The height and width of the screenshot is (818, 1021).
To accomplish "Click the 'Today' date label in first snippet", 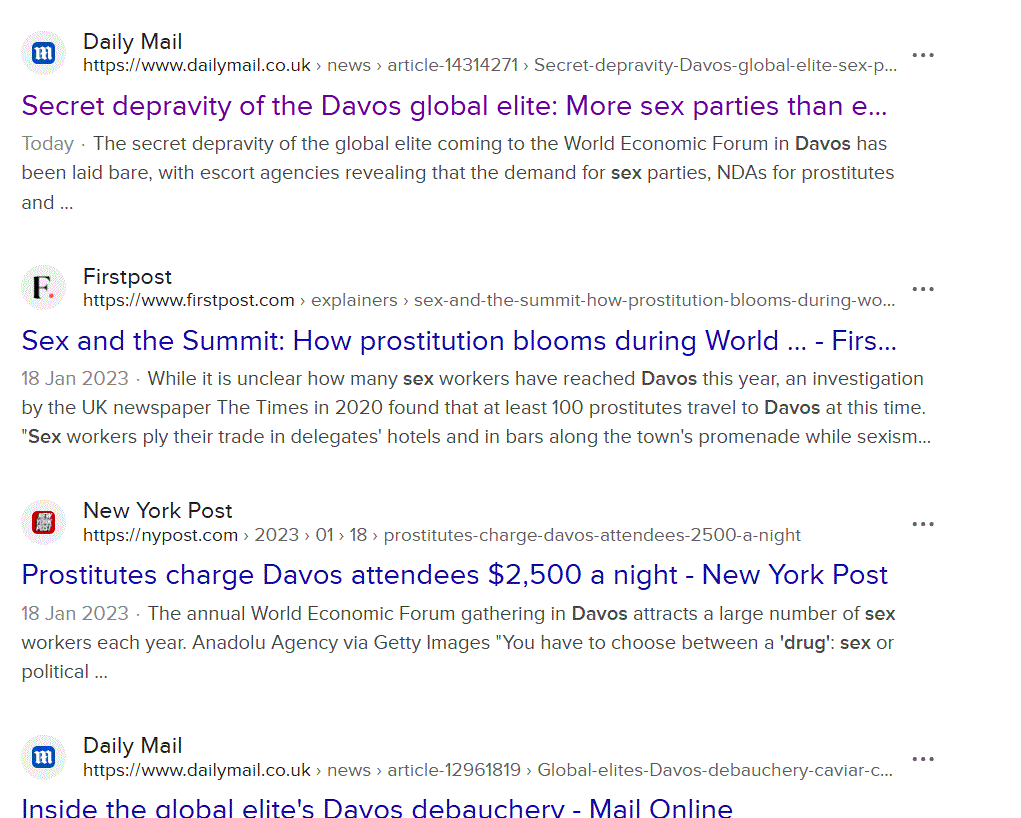I will tap(48, 143).
